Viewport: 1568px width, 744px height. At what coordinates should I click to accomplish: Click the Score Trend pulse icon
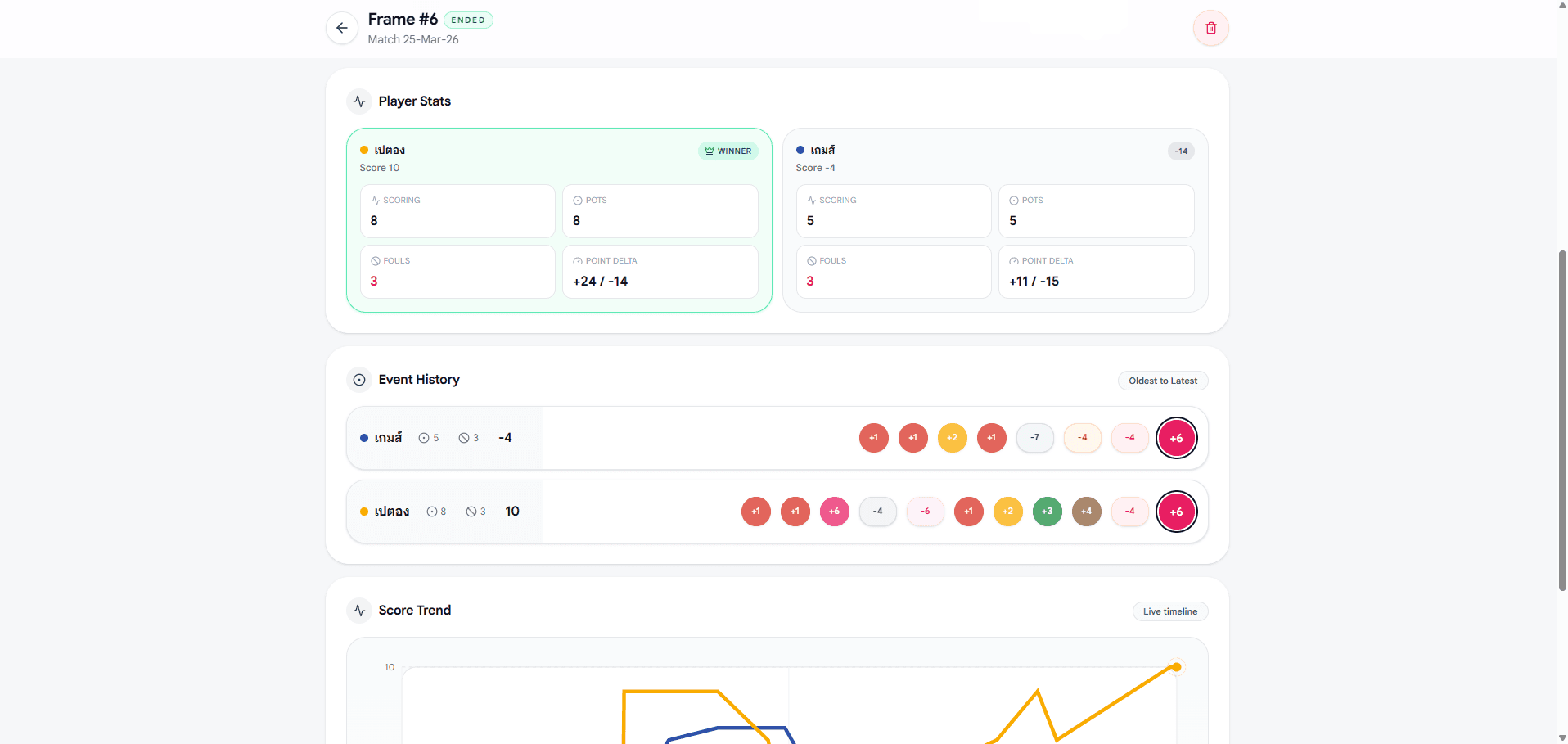(x=359, y=611)
